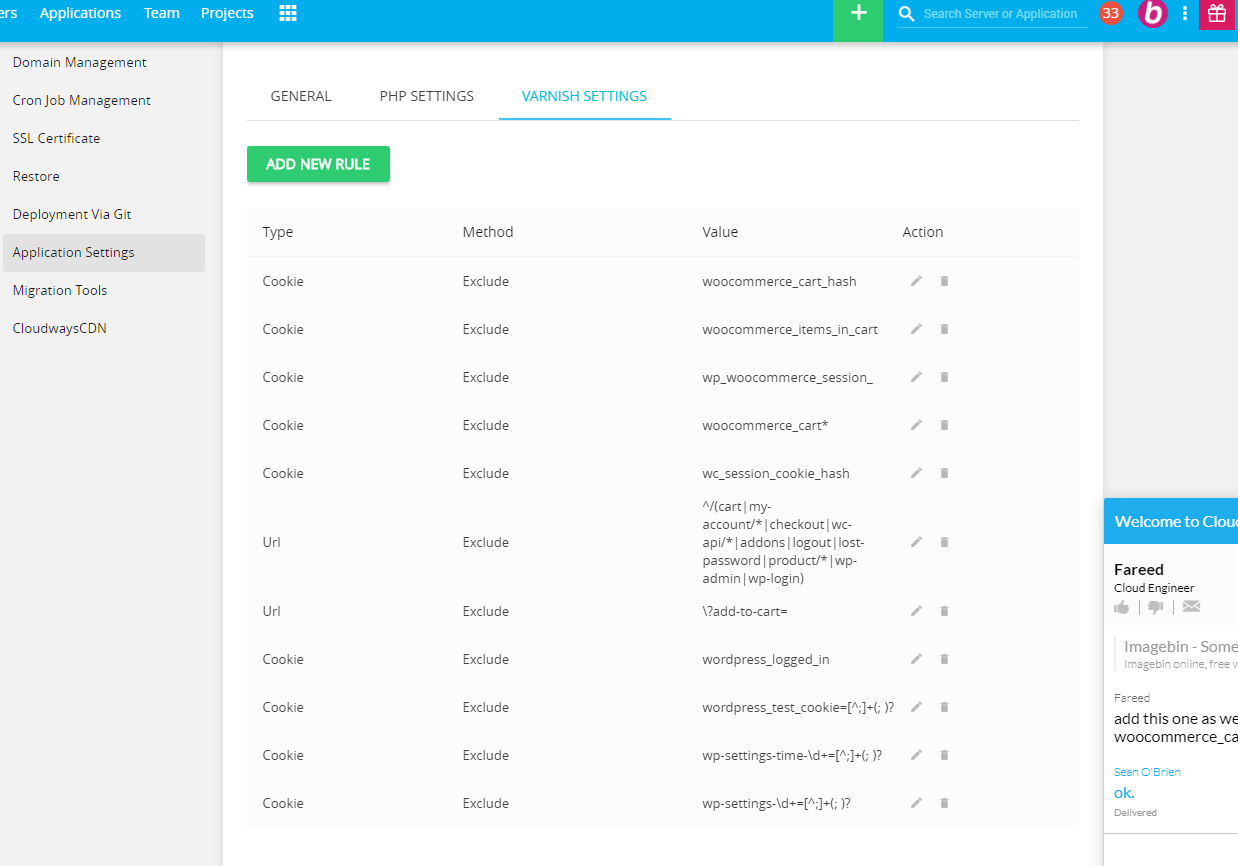Edit the woocommerce_cart_hash rule
The height and width of the screenshot is (866, 1238).
click(x=916, y=281)
